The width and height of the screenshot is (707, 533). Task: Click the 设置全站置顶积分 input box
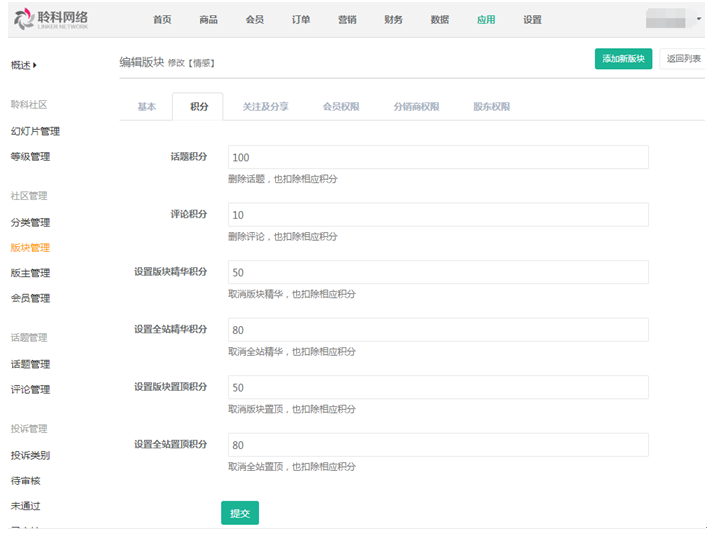[438, 445]
